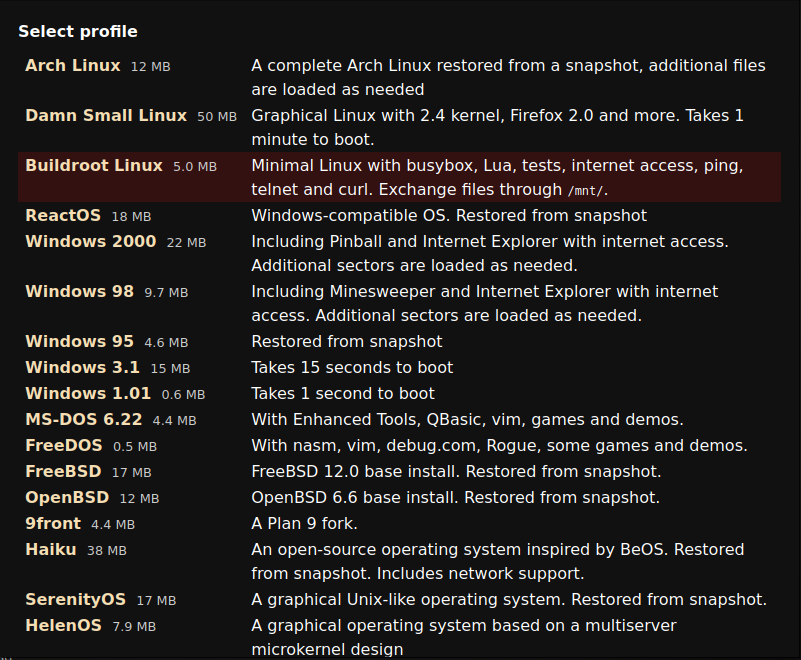
Task: Open the highlighted Buildroot Linux profile
Action: pos(92,166)
